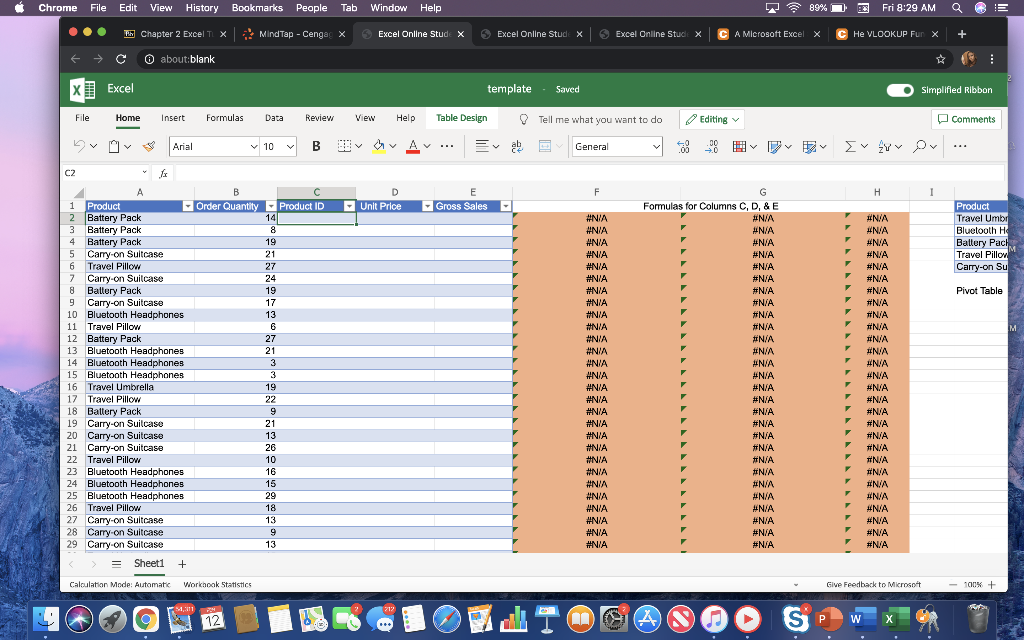This screenshot has width=1024, height=640.
Task: Open Chrome's History menu
Action: pyautogui.click(x=201, y=8)
